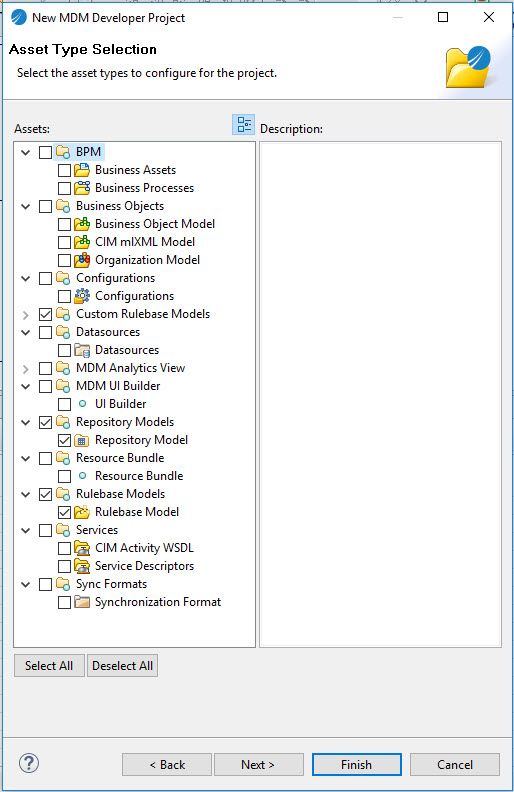Click the Synchronization Format folder icon
The width and height of the screenshot is (514, 792).
tap(82, 602)
